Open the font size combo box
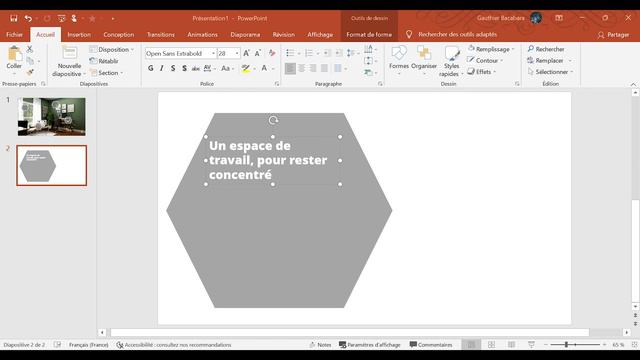 tap(228, 53)
